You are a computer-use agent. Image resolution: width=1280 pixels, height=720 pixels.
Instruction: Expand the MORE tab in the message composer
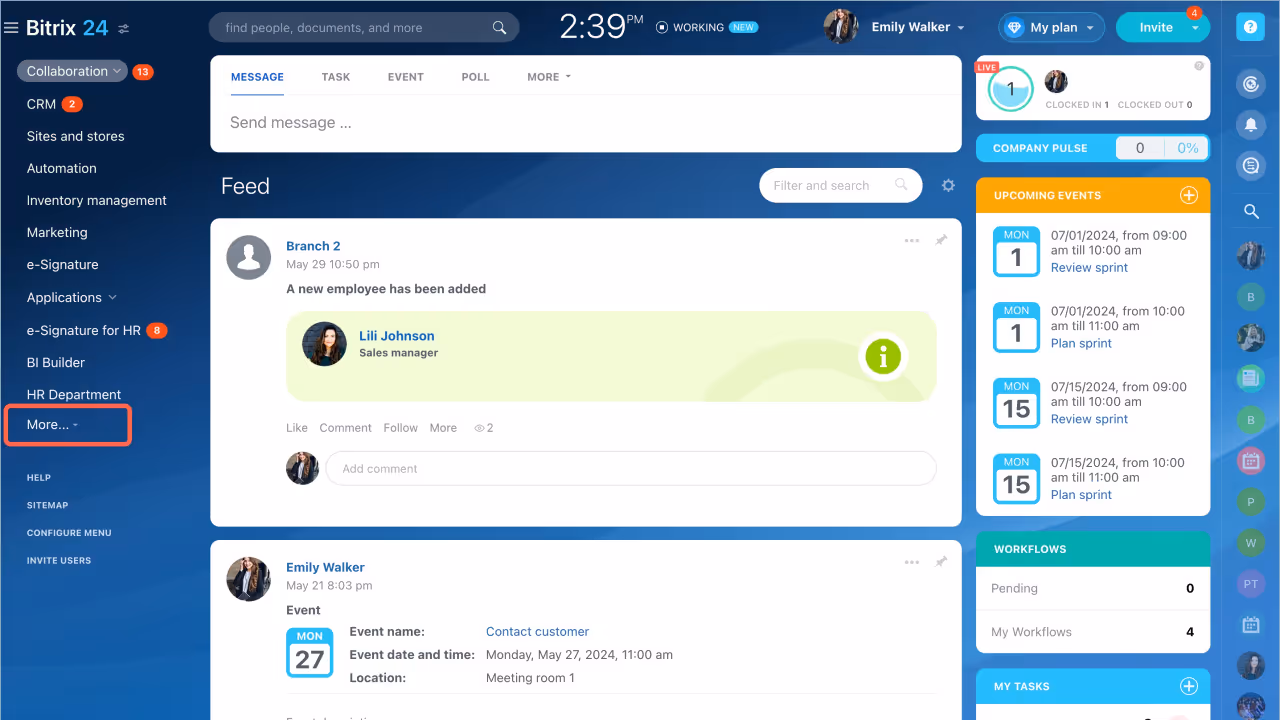pyautogui.click(x=548, y=76)
